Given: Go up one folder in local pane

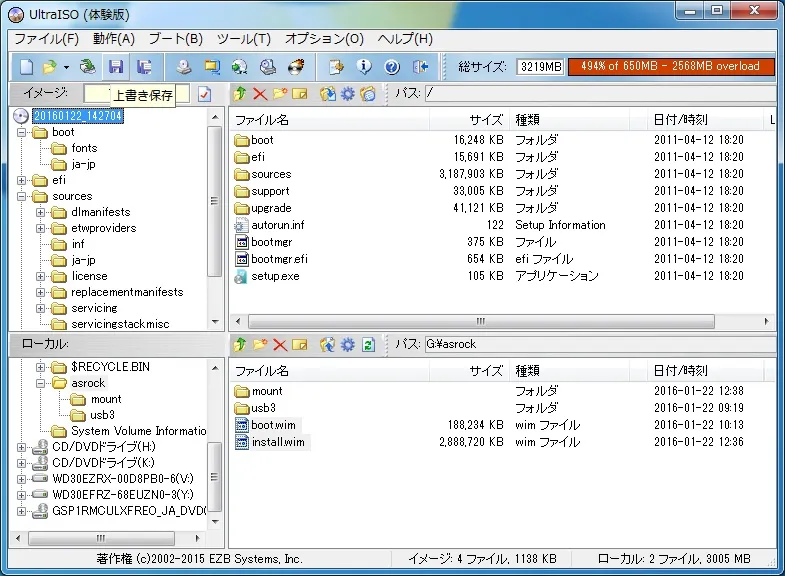Looking at the screenshot, I should tap(240, 344).
